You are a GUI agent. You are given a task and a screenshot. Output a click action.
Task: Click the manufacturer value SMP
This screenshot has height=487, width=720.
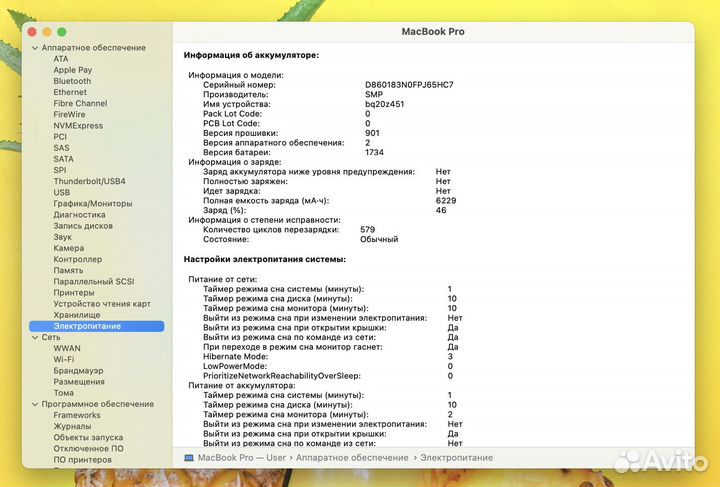click(x=374, y=95)
